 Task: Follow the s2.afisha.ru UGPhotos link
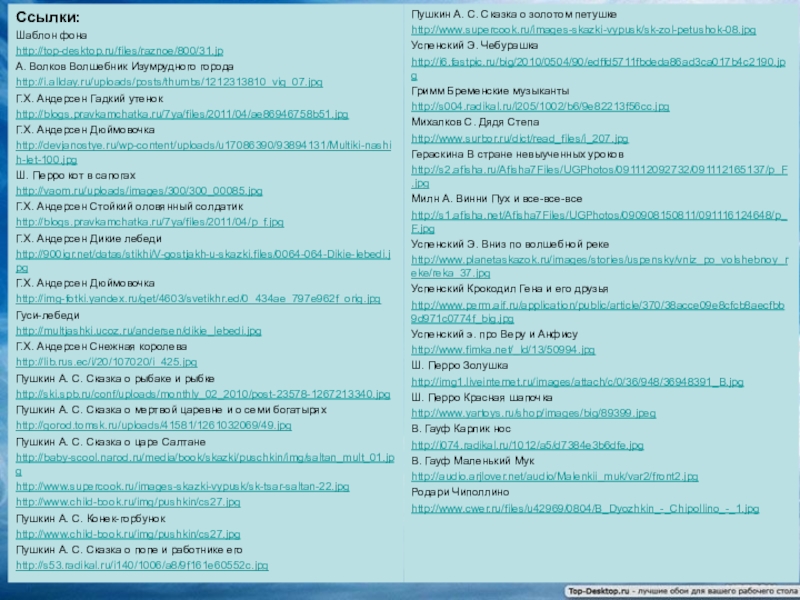click(599, 176)
